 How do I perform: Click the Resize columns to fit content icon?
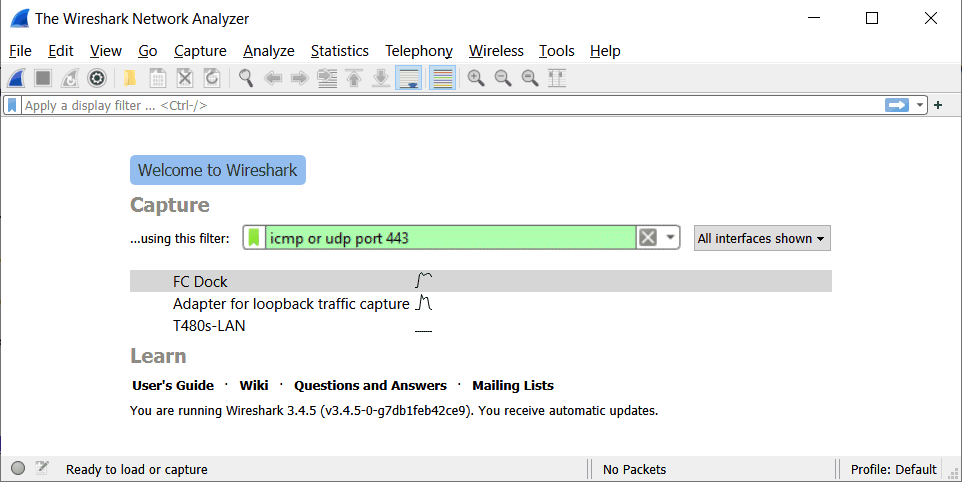[556, 78]
